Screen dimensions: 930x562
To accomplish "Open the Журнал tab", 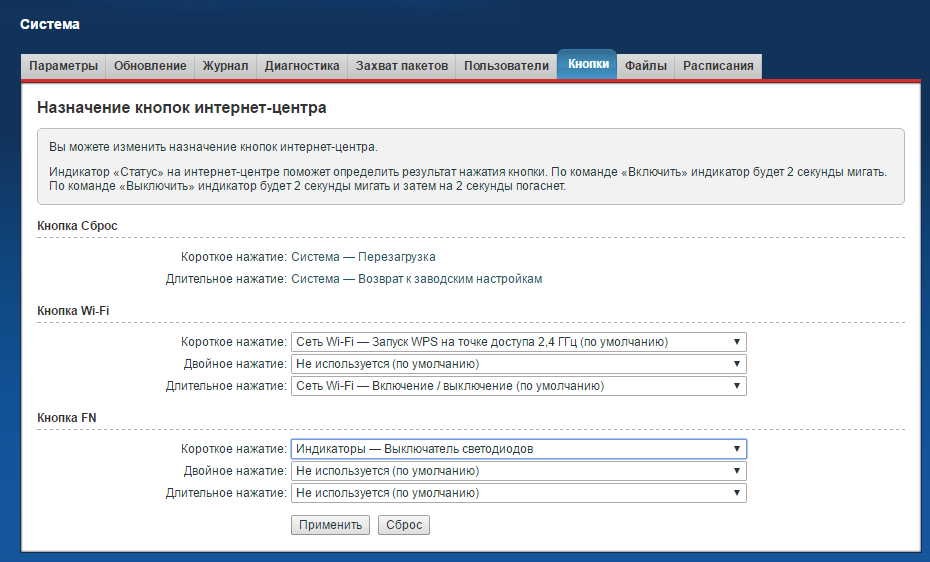I will click(225, 66).
